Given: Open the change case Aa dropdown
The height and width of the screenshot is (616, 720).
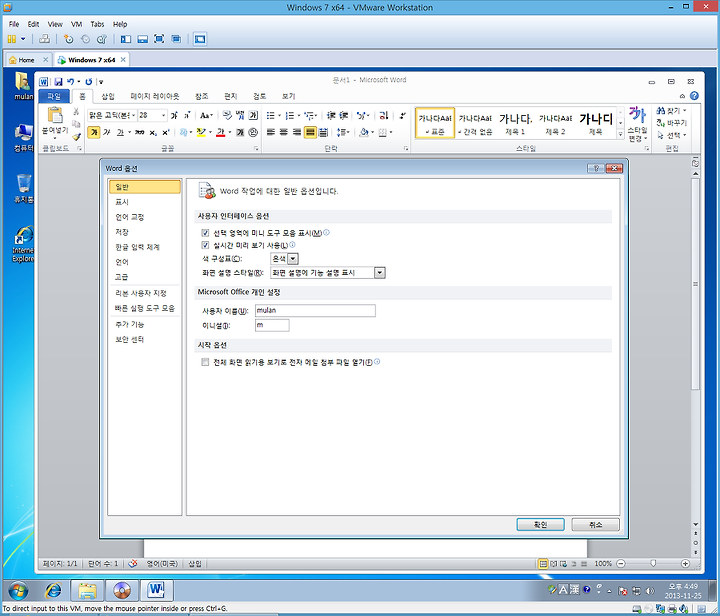Looking at the screenshot, I should pyautogui.click(x=206, y=115).
